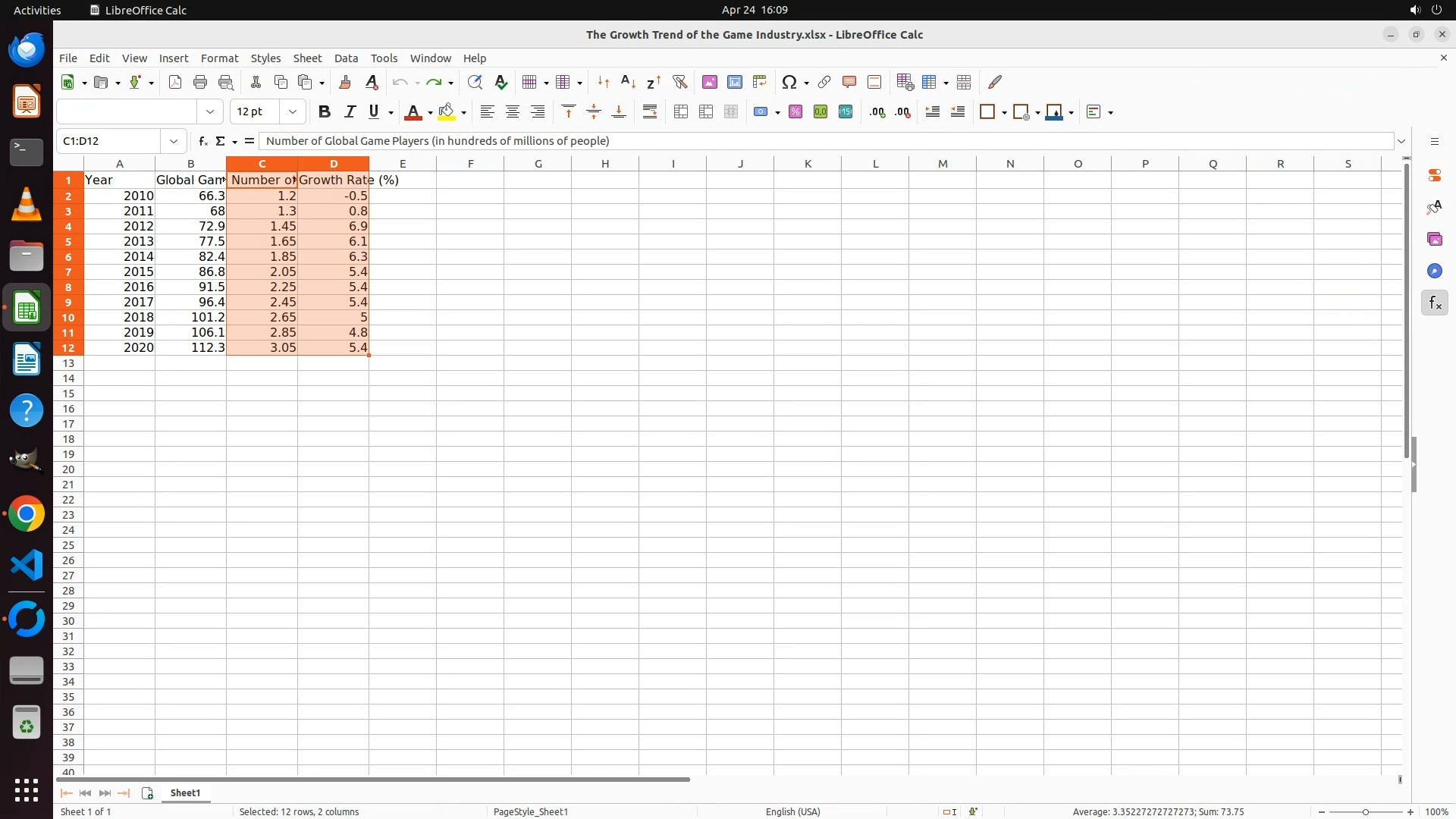Select the Sheet1 tab
Viewport: 1456px width, 819px height.
[x=185, y=792]
